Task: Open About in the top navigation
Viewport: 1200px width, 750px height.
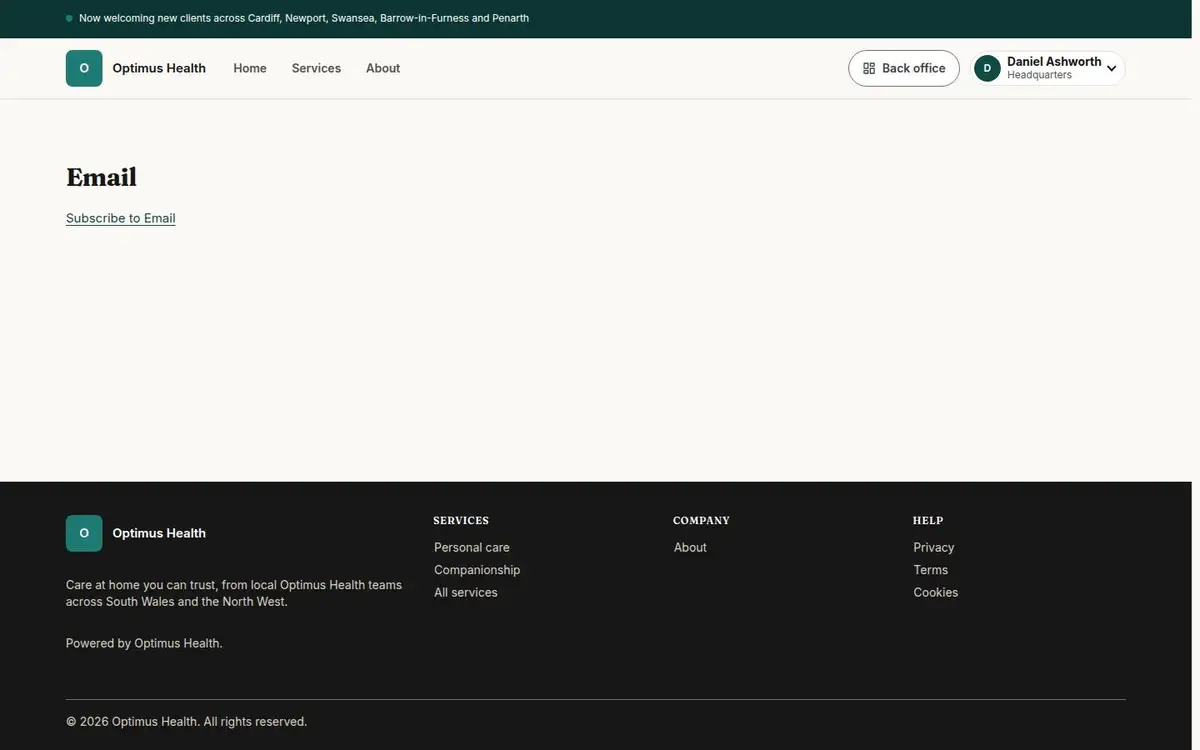Action: pos(383,68)
